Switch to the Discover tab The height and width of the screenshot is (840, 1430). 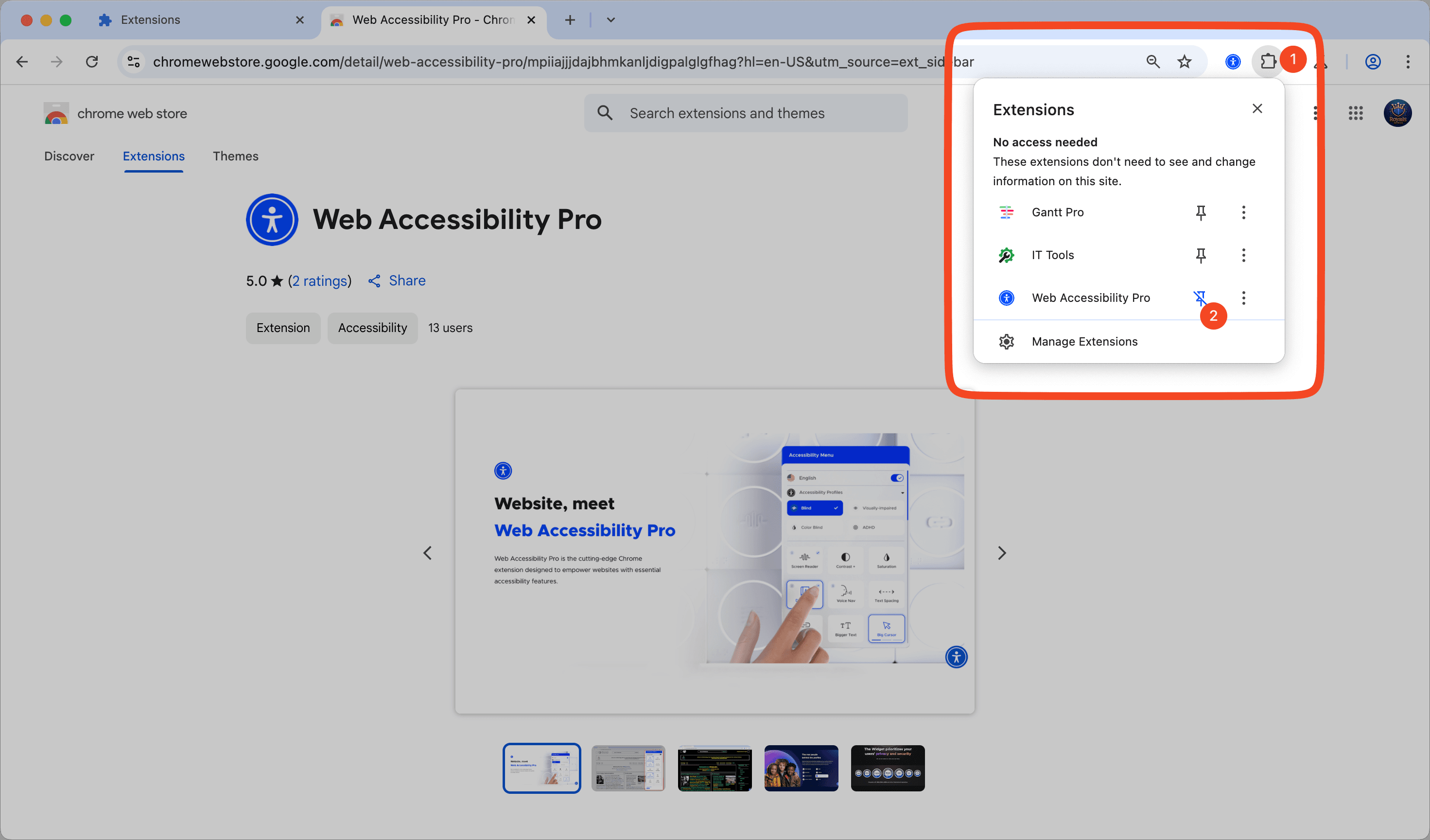pyautogui.click(x=69, y=156)
